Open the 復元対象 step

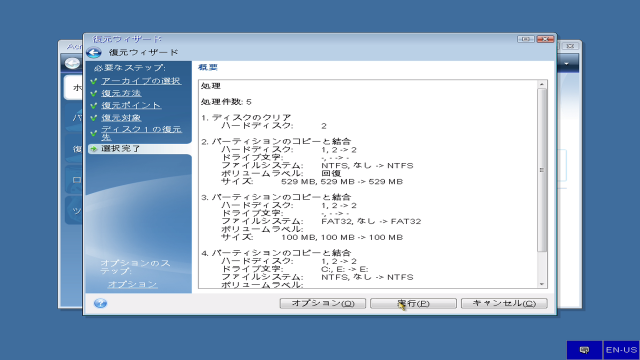tap(121, 118)
